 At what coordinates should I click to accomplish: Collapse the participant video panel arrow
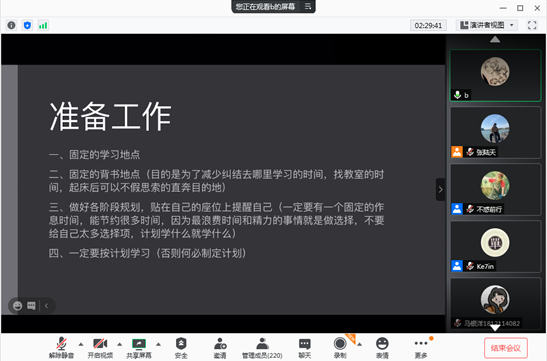(440, 189)
